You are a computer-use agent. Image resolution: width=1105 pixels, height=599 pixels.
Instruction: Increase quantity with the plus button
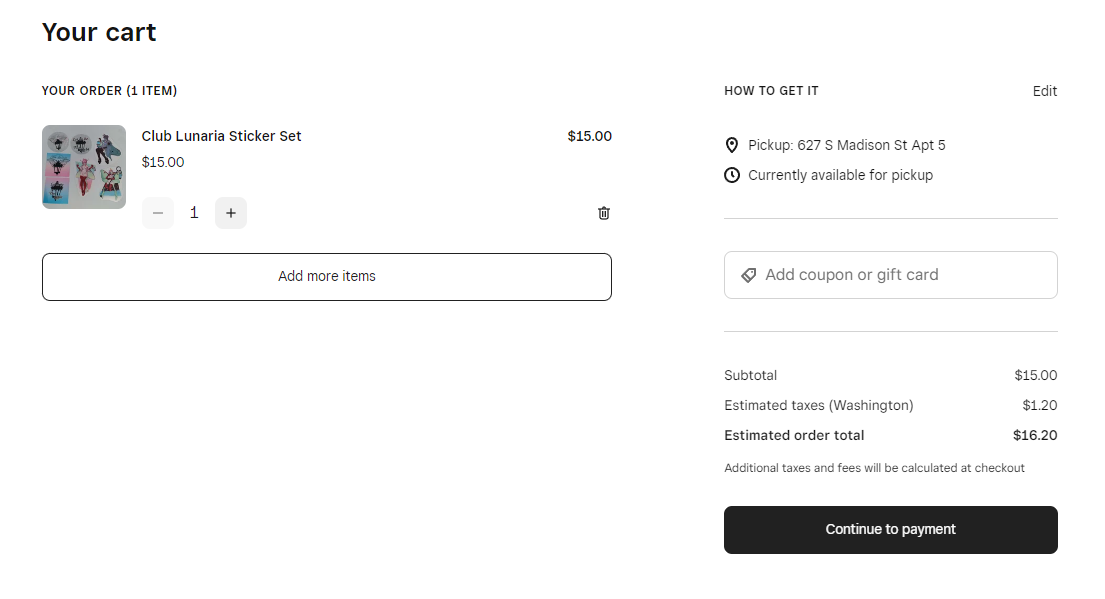tap(231, 213)
